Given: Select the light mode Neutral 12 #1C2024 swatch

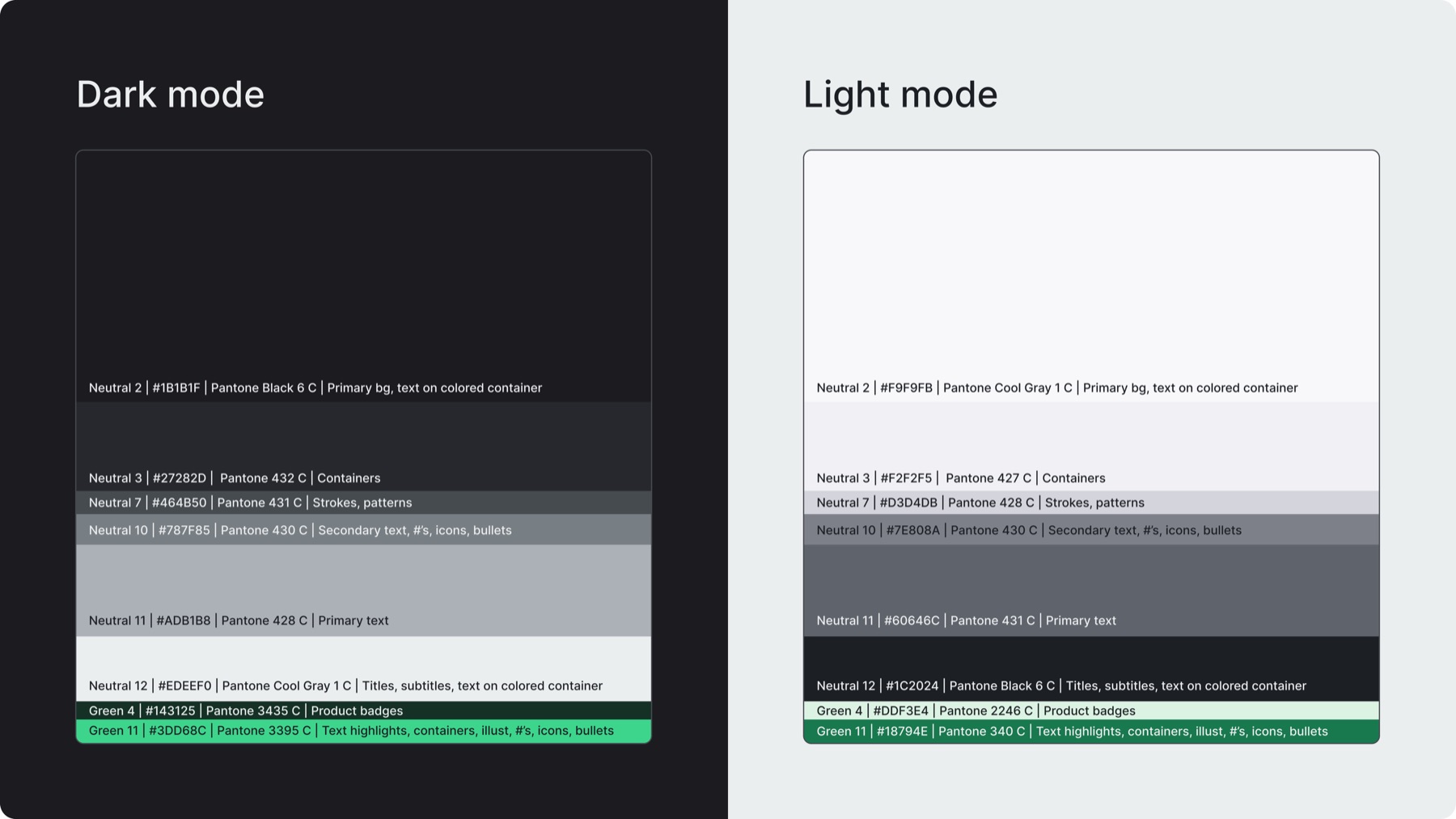Looking at the screenshot, I should [1091, 668].
